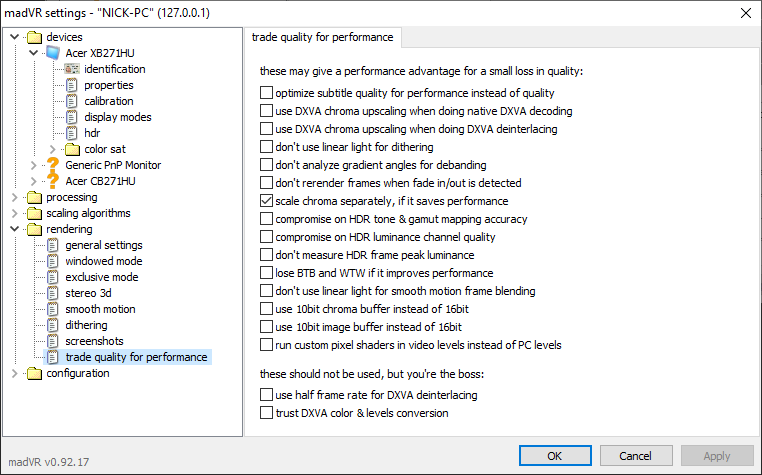The height and width of the screenshot is (475, 762).
Task: Uncheck scale chroma separately option
Action: (x=266, y=201)
